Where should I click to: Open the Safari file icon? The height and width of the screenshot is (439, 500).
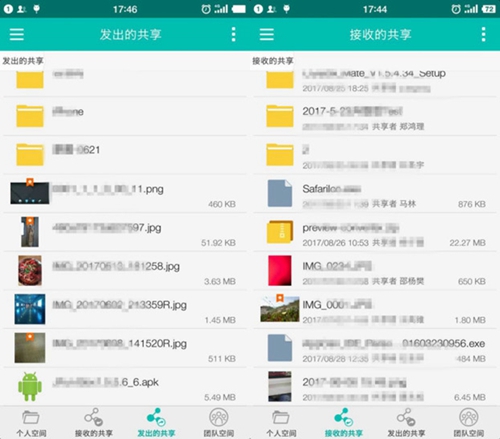point(280,193)
